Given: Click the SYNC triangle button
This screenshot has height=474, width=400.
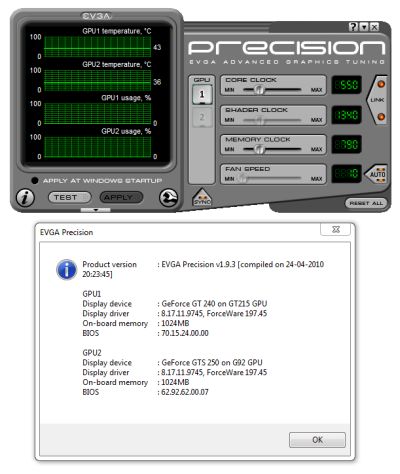Looking at the screenshot, I should [x=202, y=198].
